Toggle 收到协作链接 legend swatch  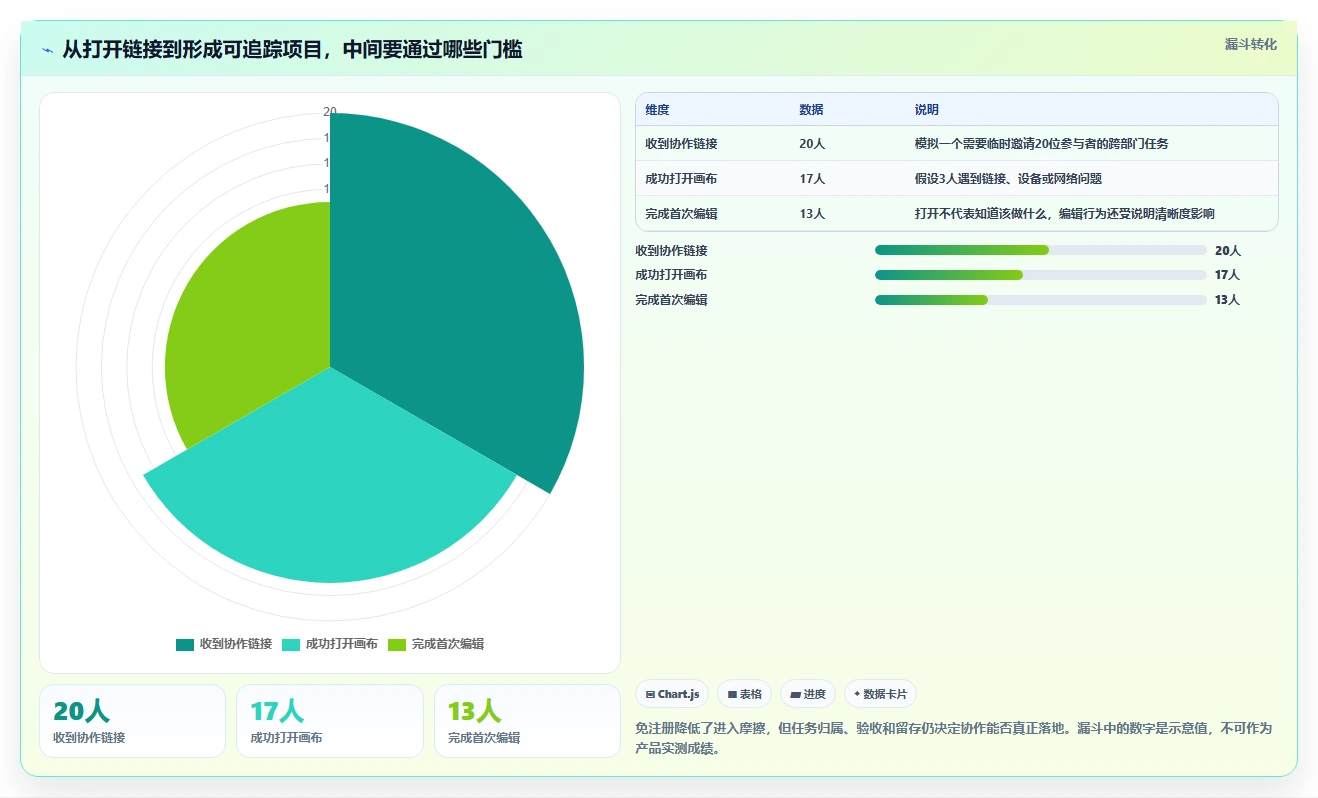185,645
